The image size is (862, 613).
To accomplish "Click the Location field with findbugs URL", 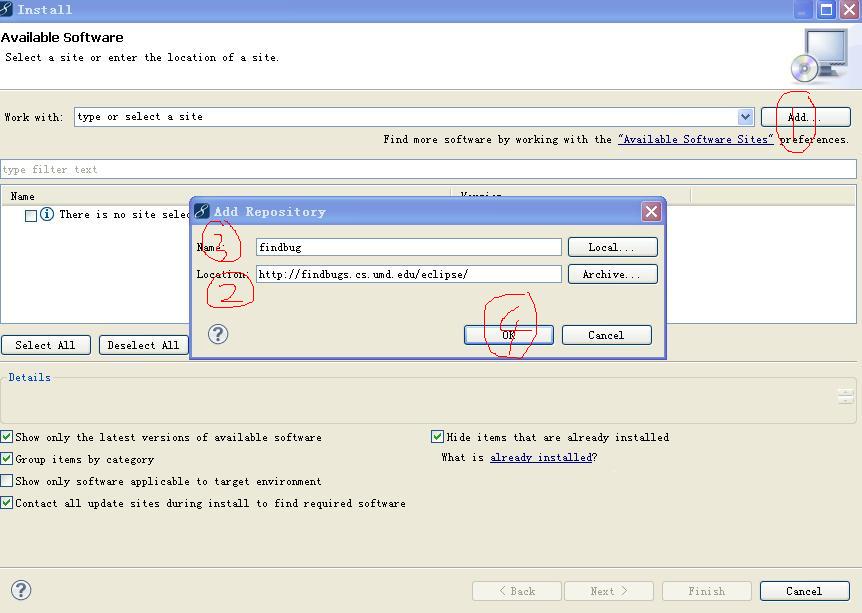I will [408, 274].
